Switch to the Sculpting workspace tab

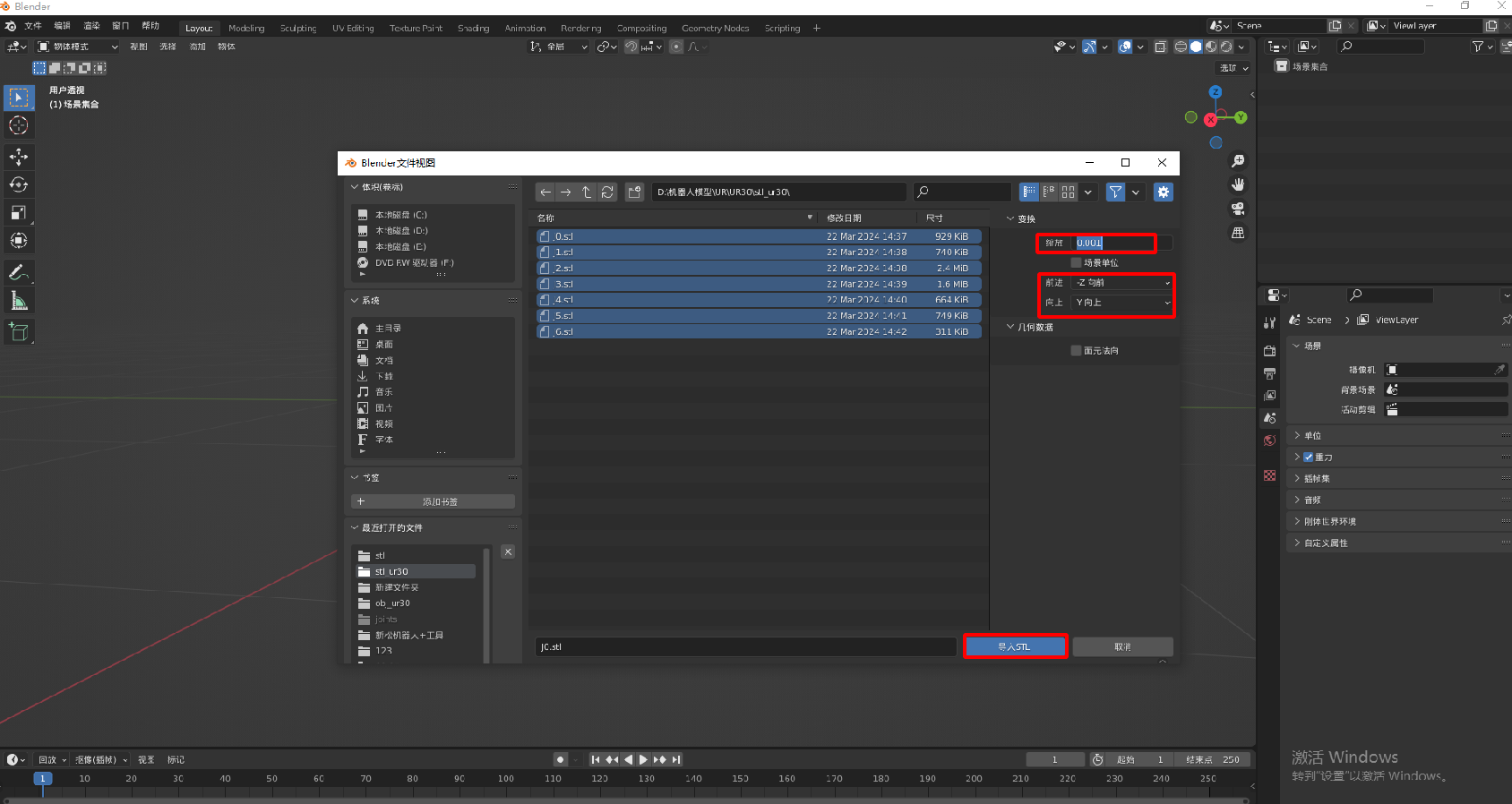click(298, 28)
